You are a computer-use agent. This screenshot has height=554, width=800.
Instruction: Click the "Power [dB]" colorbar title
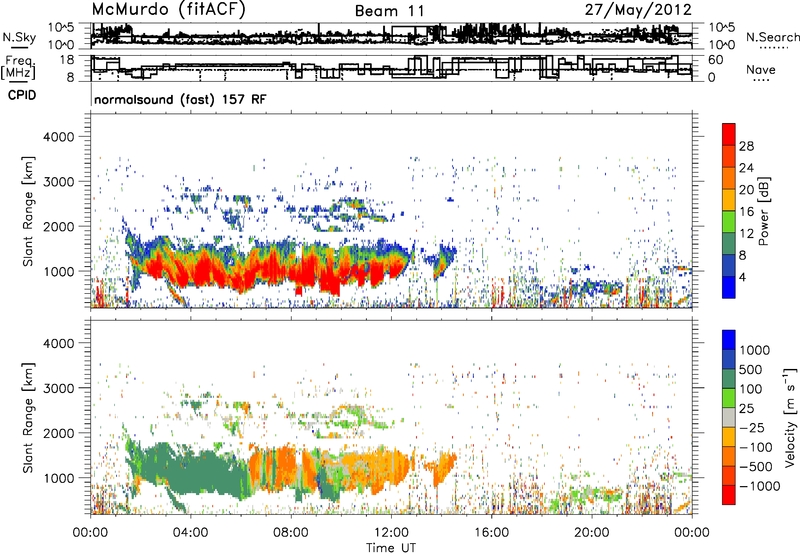764,211
